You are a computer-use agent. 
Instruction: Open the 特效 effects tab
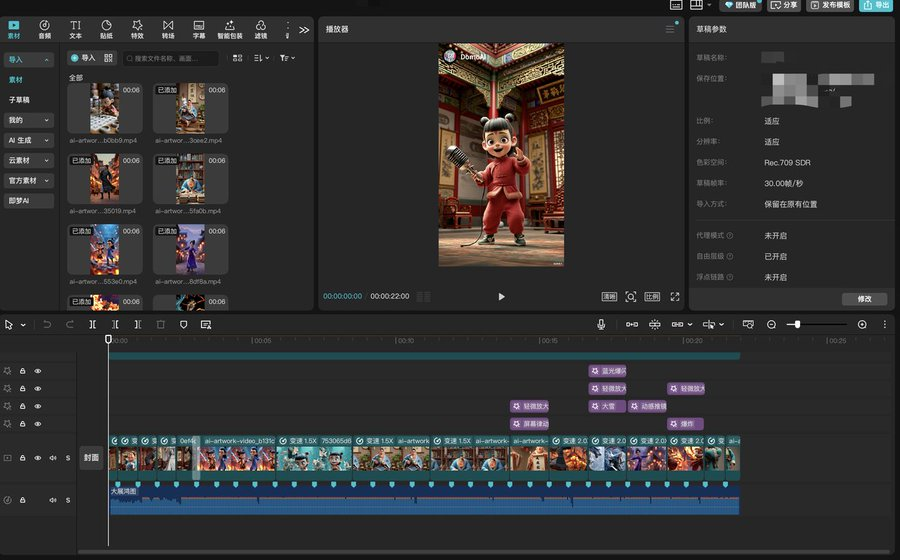coord(137,29)
